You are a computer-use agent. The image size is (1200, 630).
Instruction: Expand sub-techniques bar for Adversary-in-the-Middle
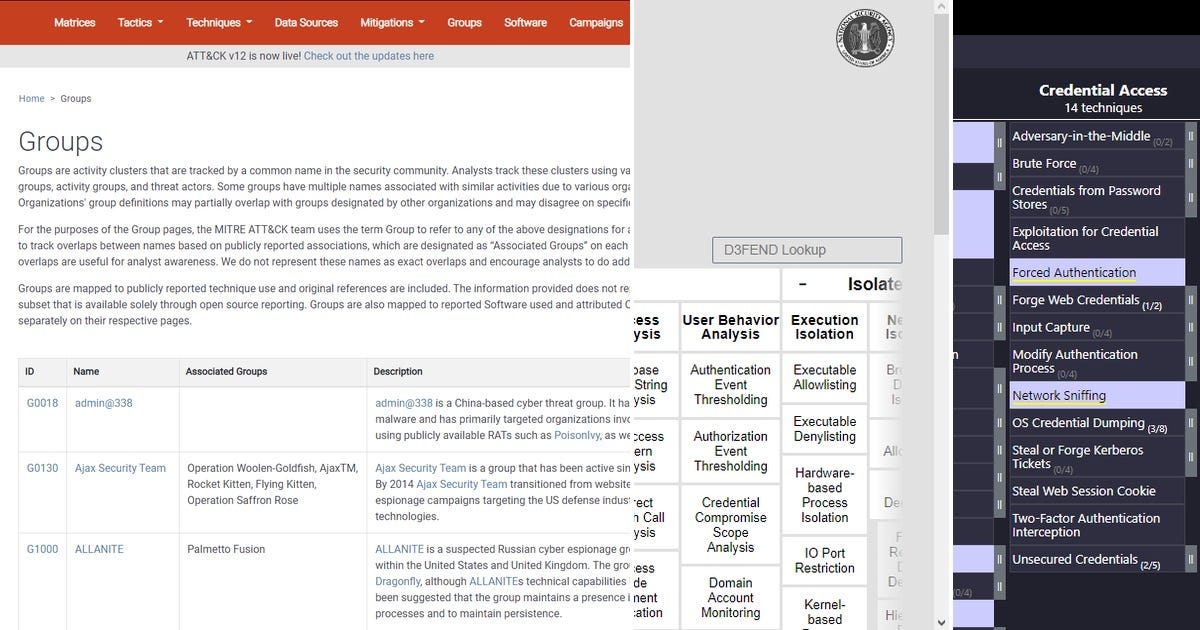click(1189, 135)
